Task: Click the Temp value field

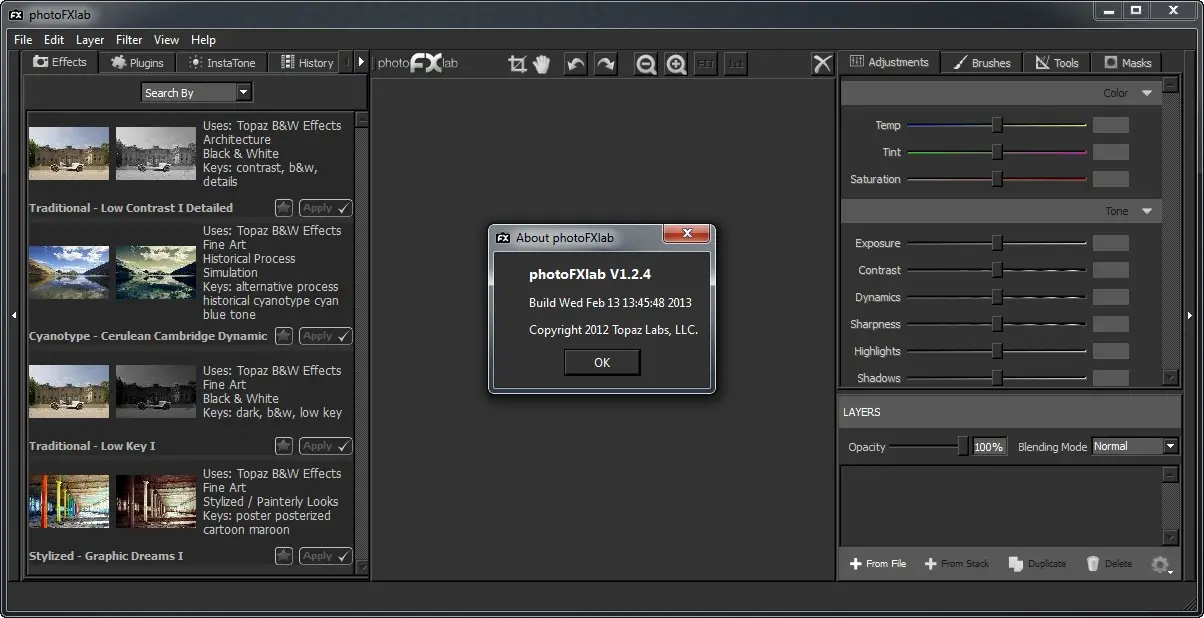Action: click(x=1111, y=125)
